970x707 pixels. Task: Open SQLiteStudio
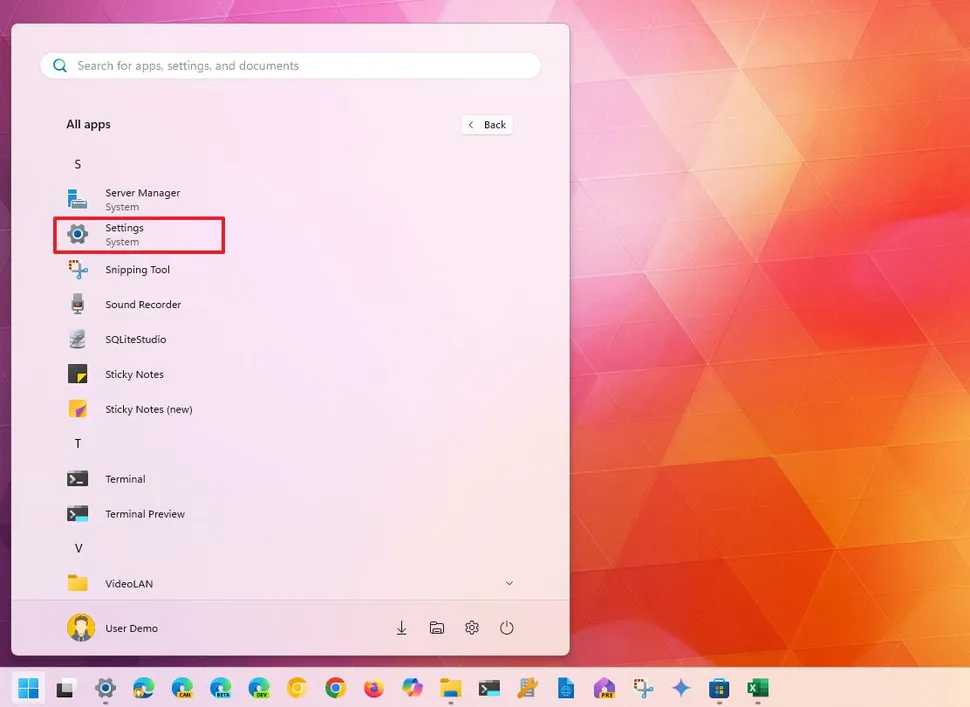click(134, 339)
